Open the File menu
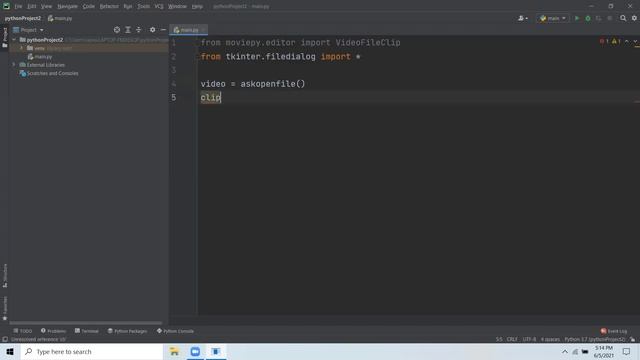This screenshot has height=360, width=640. point(18,7)
